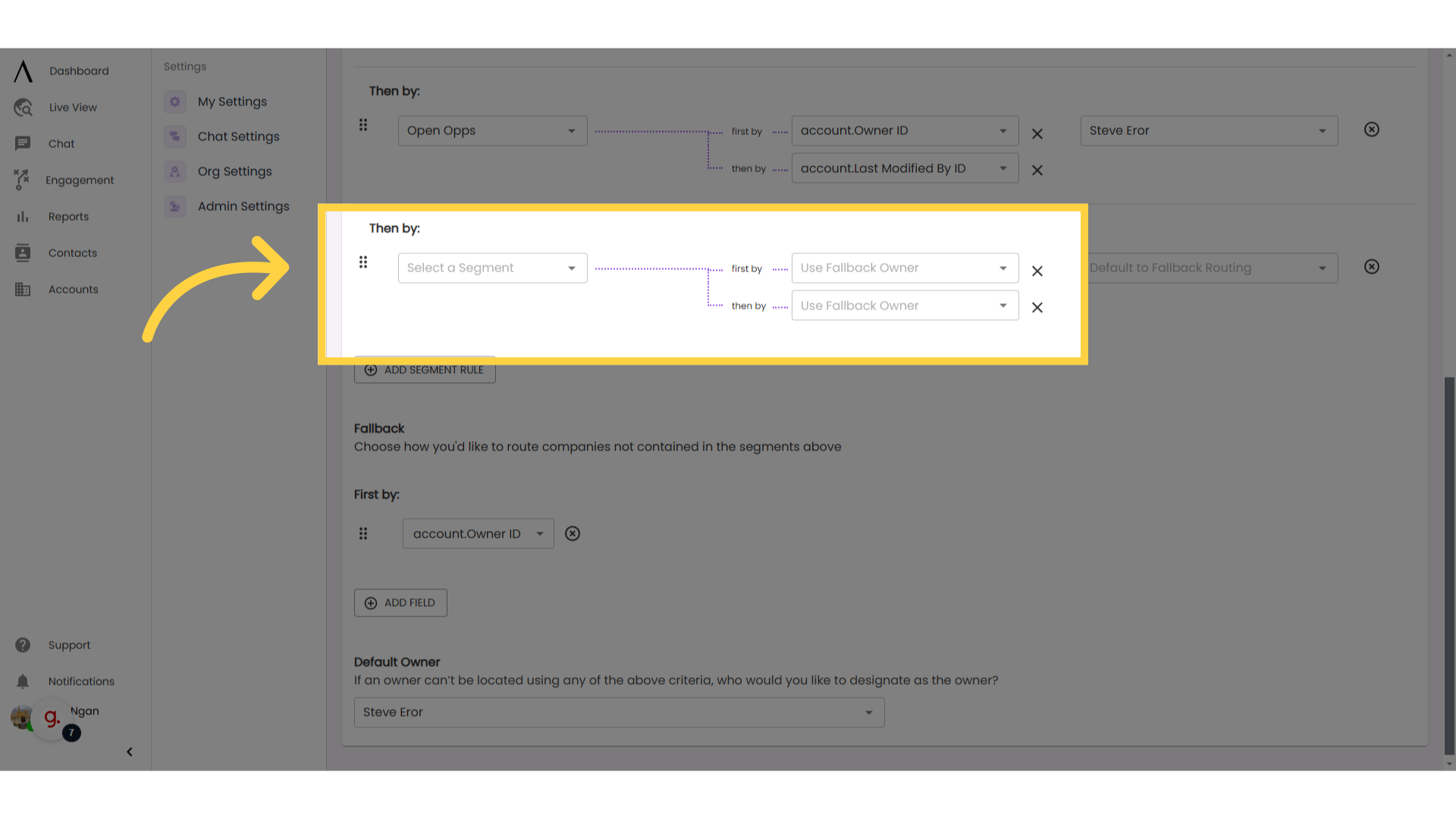This screenshot has width=1456, height=819.
Task: Click the Chat Settings icon
Action: point(175,136)
